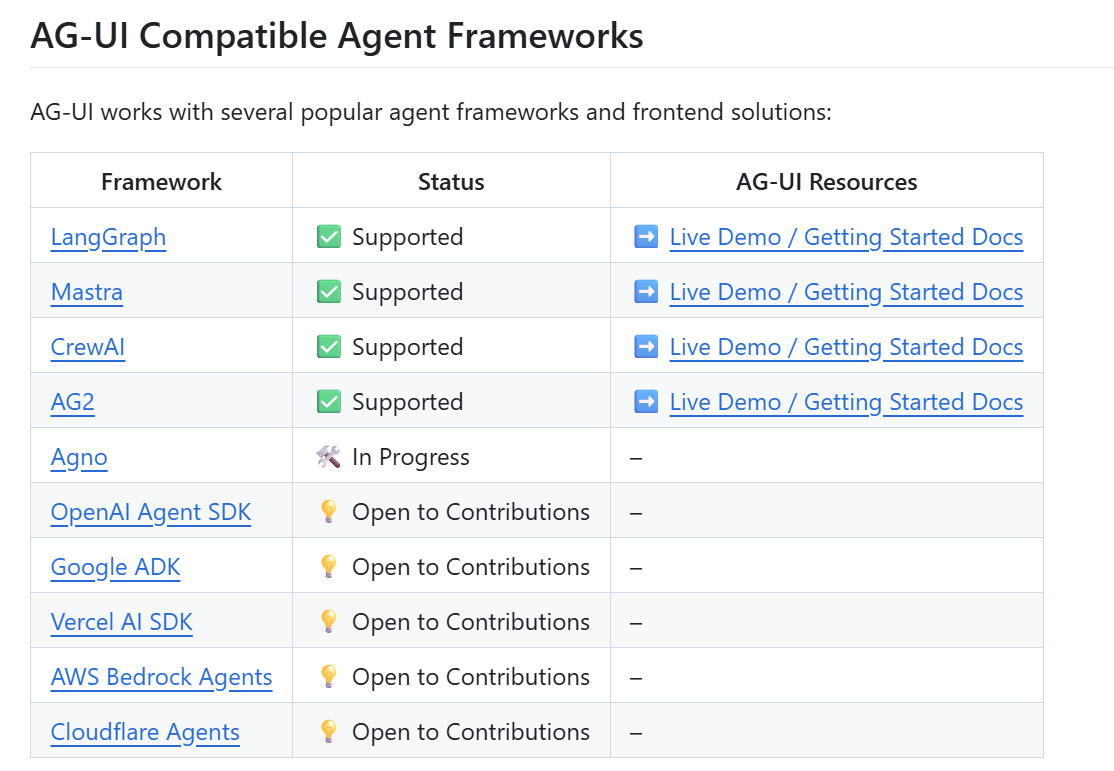The height and width of the screenshot is (771, 1114).
Task: Open LangGraph's Live Demo / Getting Started Docs
Action: [846, 237]
